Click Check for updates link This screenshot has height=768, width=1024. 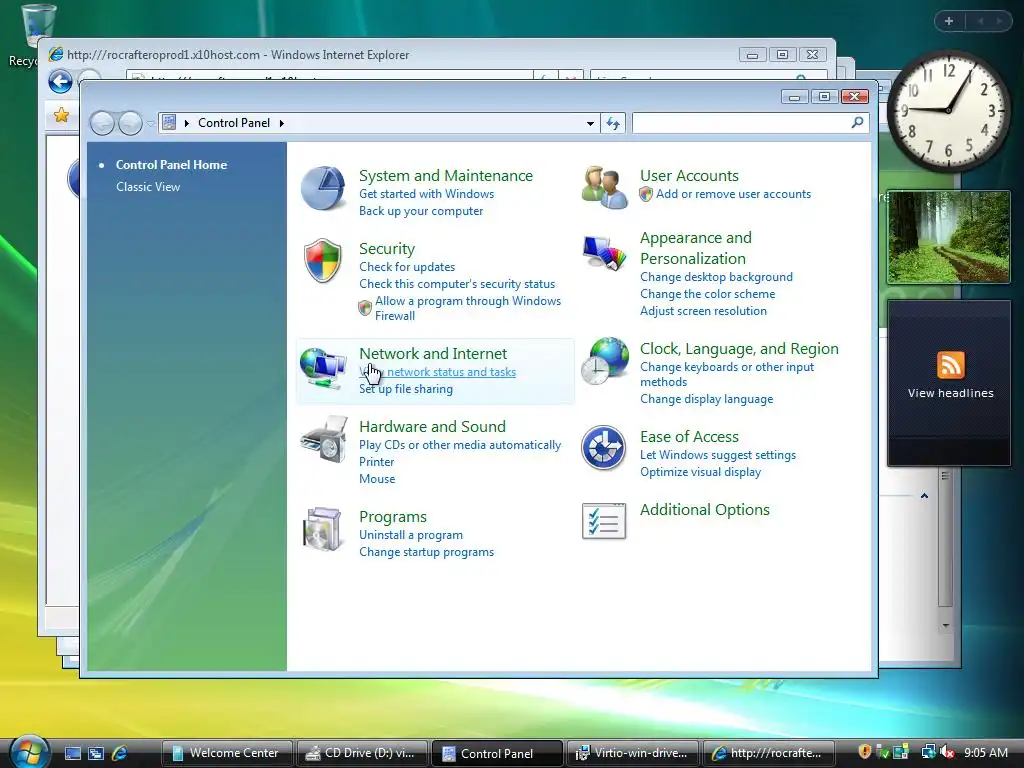(407, 267)
